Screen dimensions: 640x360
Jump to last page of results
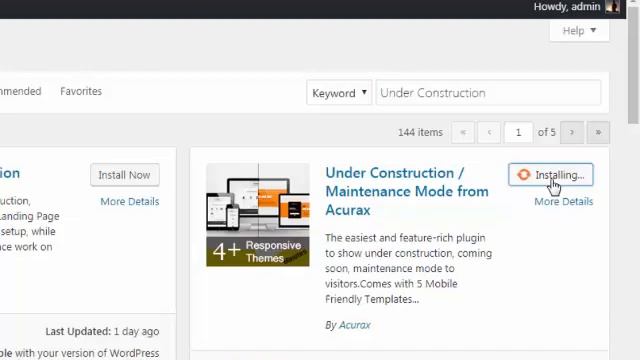click(598, 132)
